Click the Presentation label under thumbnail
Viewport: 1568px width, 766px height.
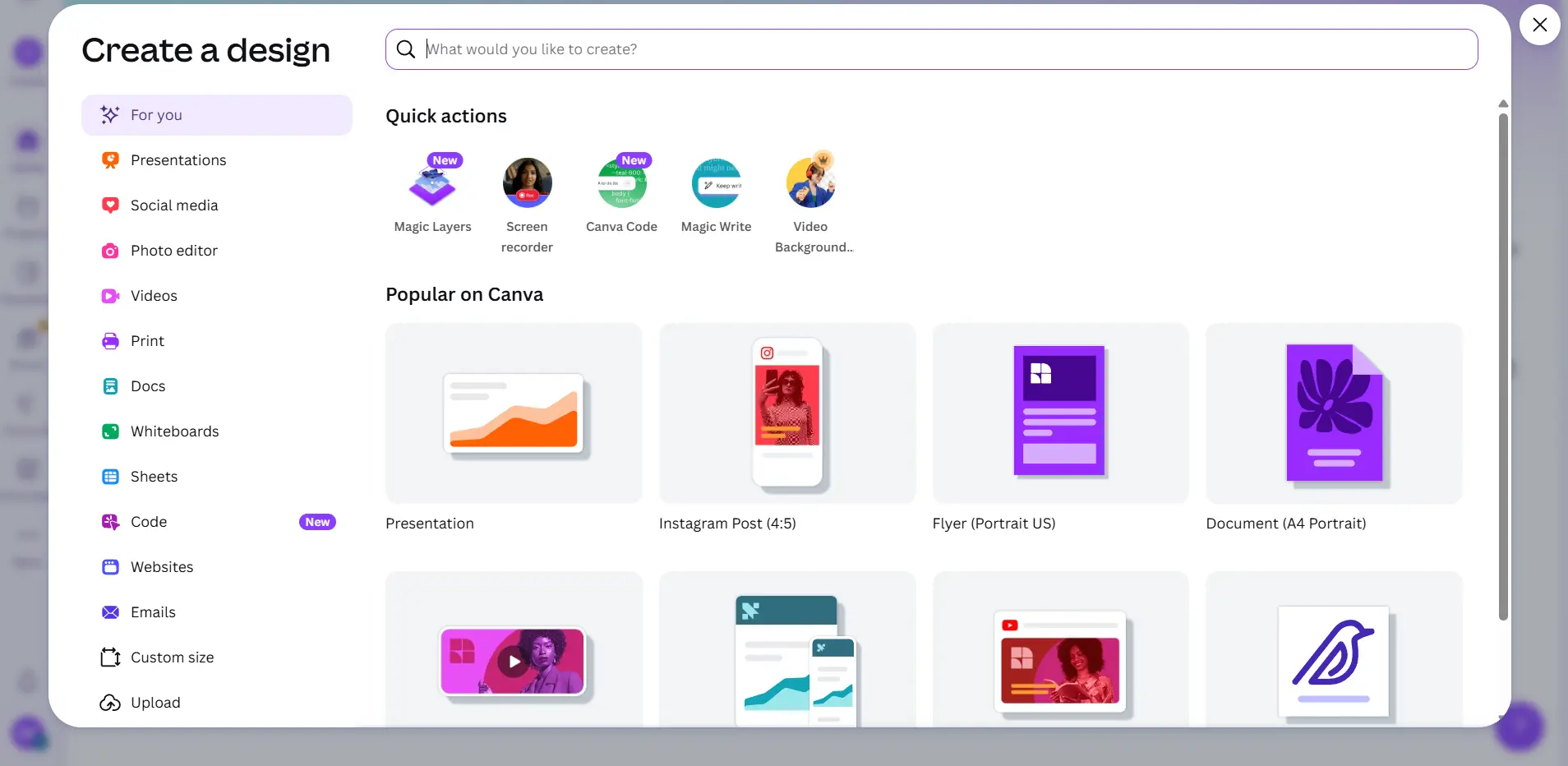pos(430,524)
